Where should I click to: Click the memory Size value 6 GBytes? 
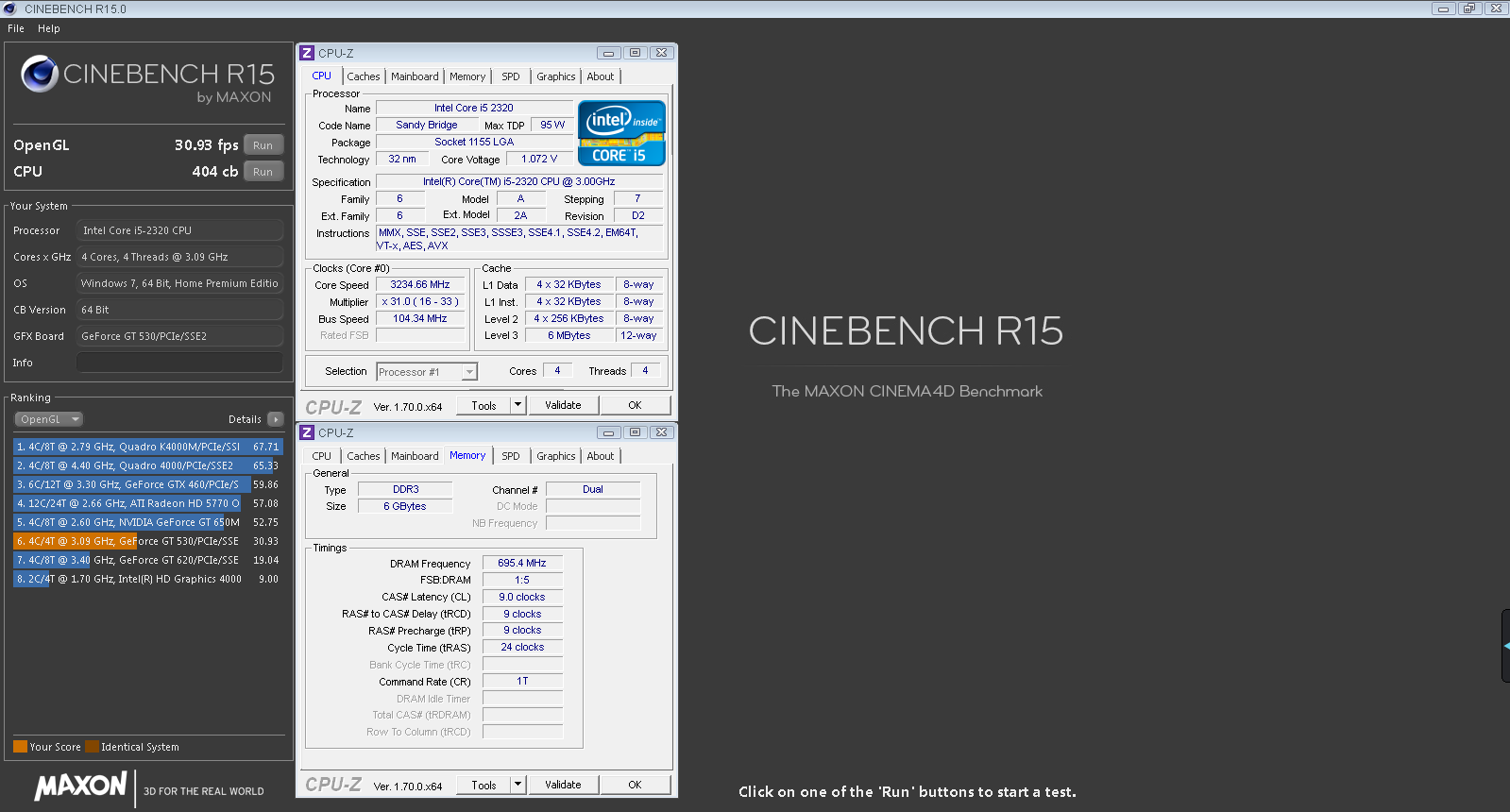[405, 506]
